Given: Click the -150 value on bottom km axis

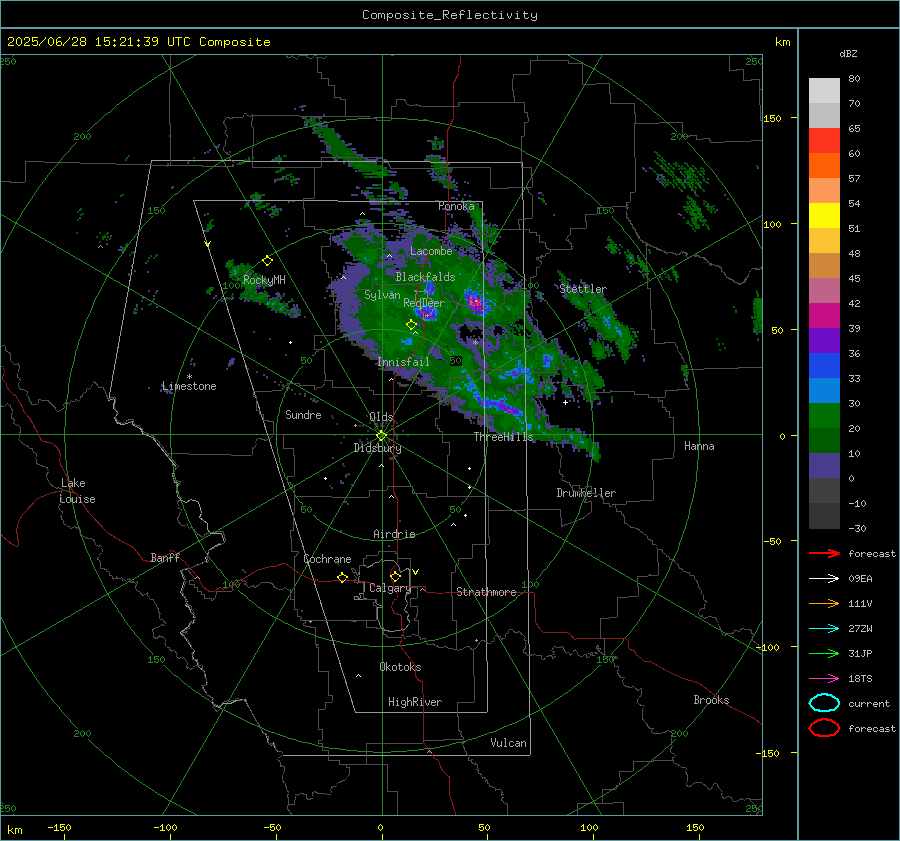Looking at the screenshot, I should pos(59,827).
